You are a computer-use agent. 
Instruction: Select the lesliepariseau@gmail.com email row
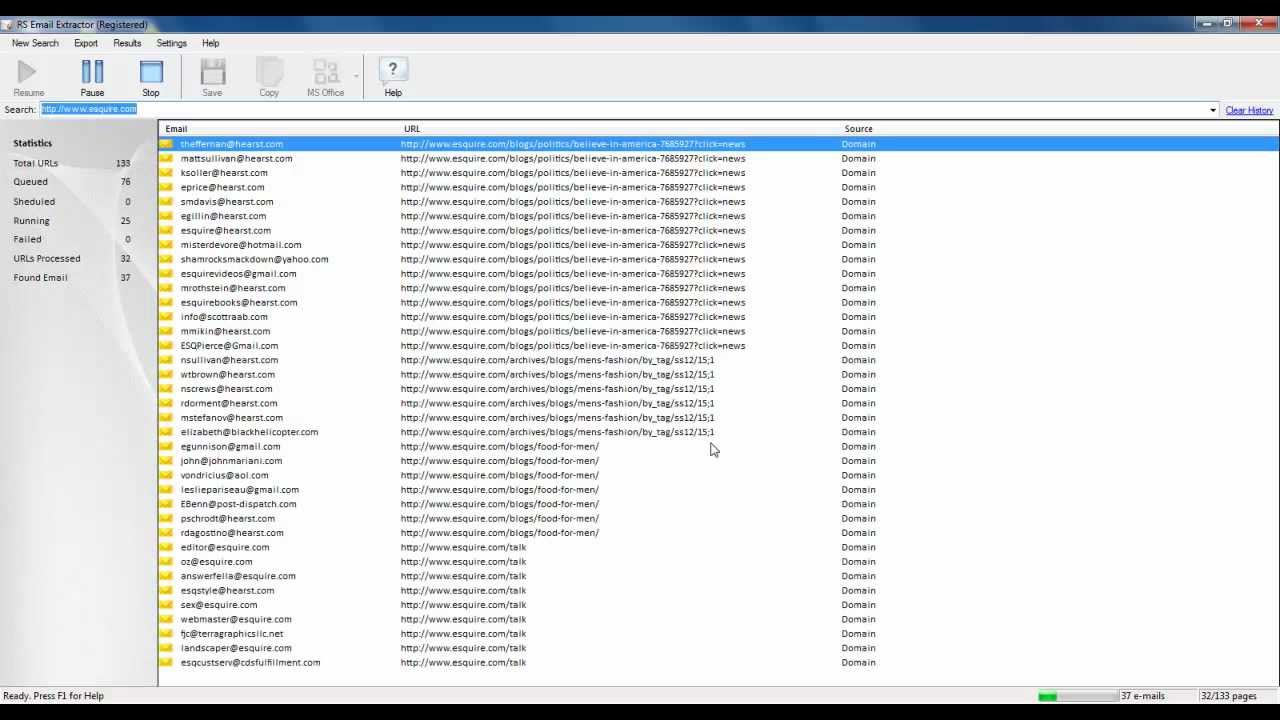(718, 490)
